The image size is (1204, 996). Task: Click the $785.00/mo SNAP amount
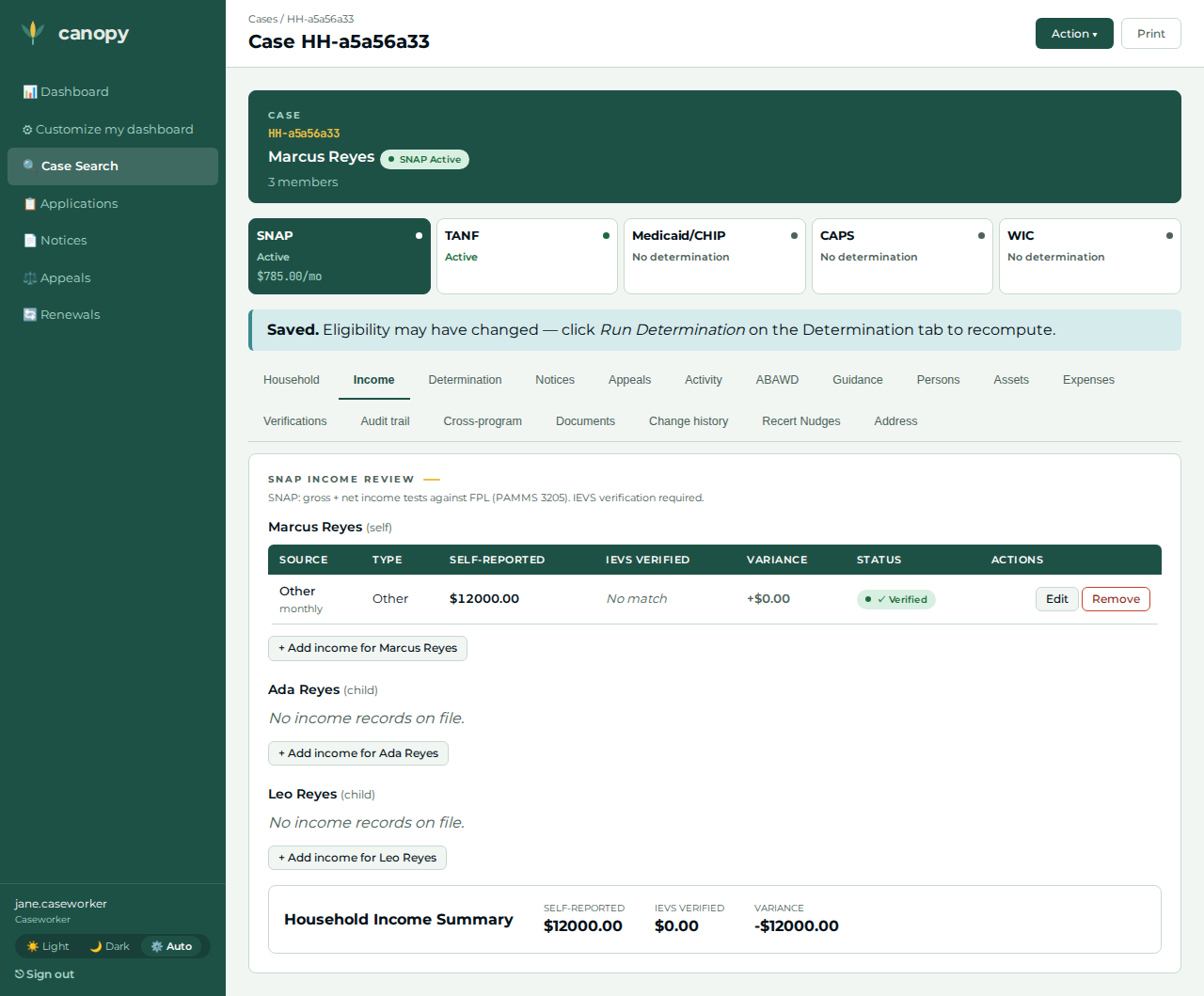coord(290,277)
